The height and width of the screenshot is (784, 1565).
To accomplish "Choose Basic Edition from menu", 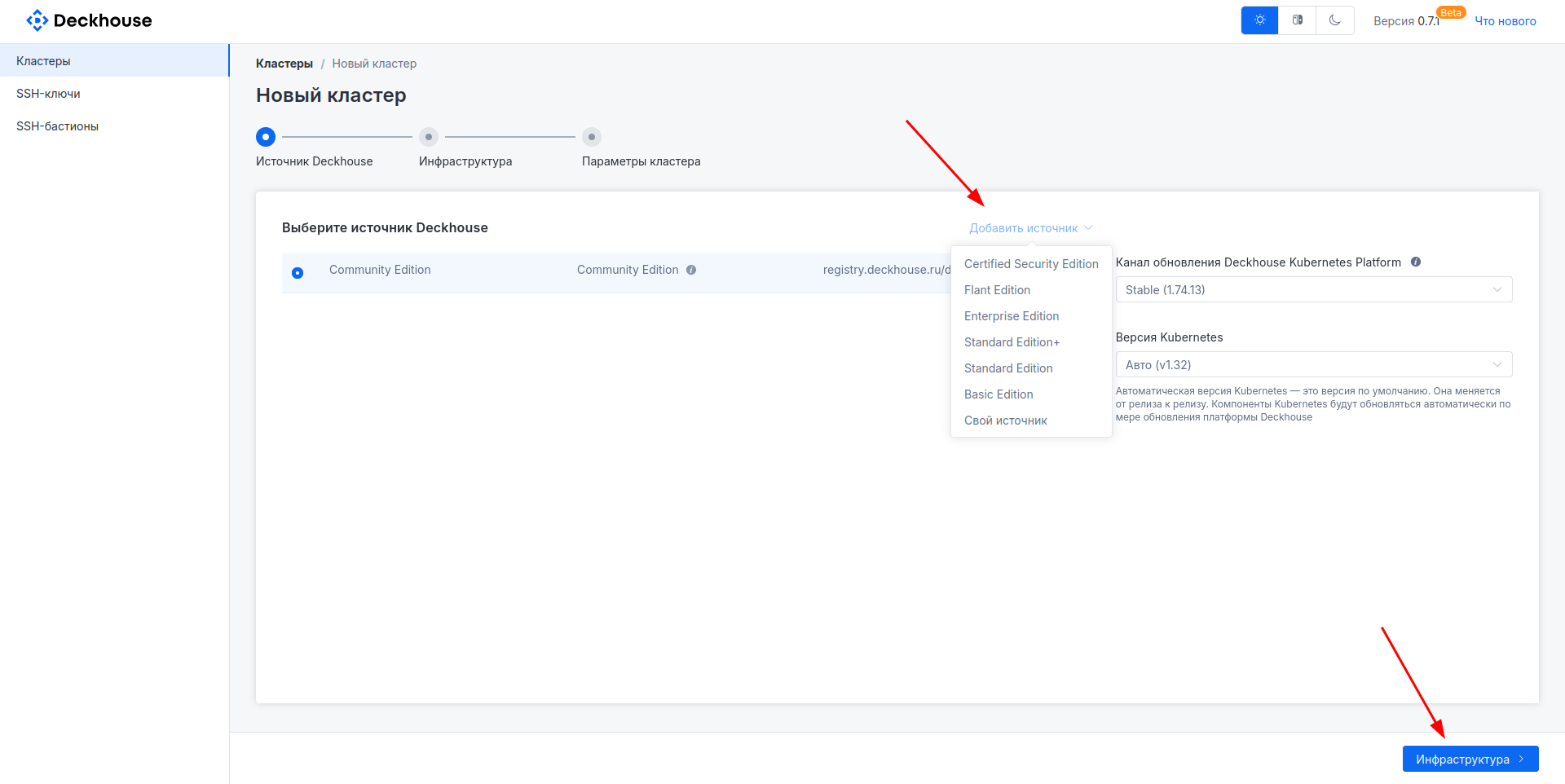I will (1031, 394).
